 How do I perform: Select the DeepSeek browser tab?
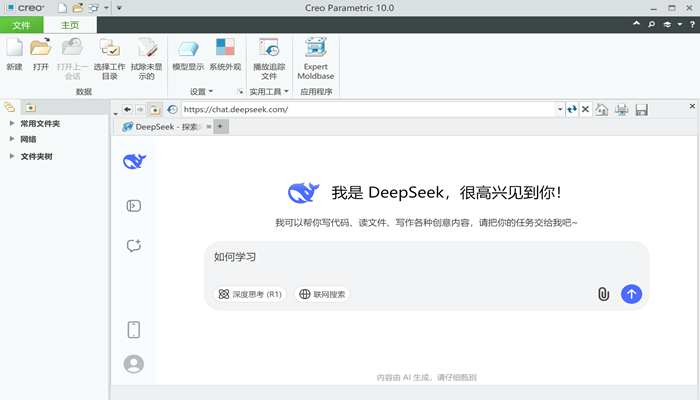162,127
